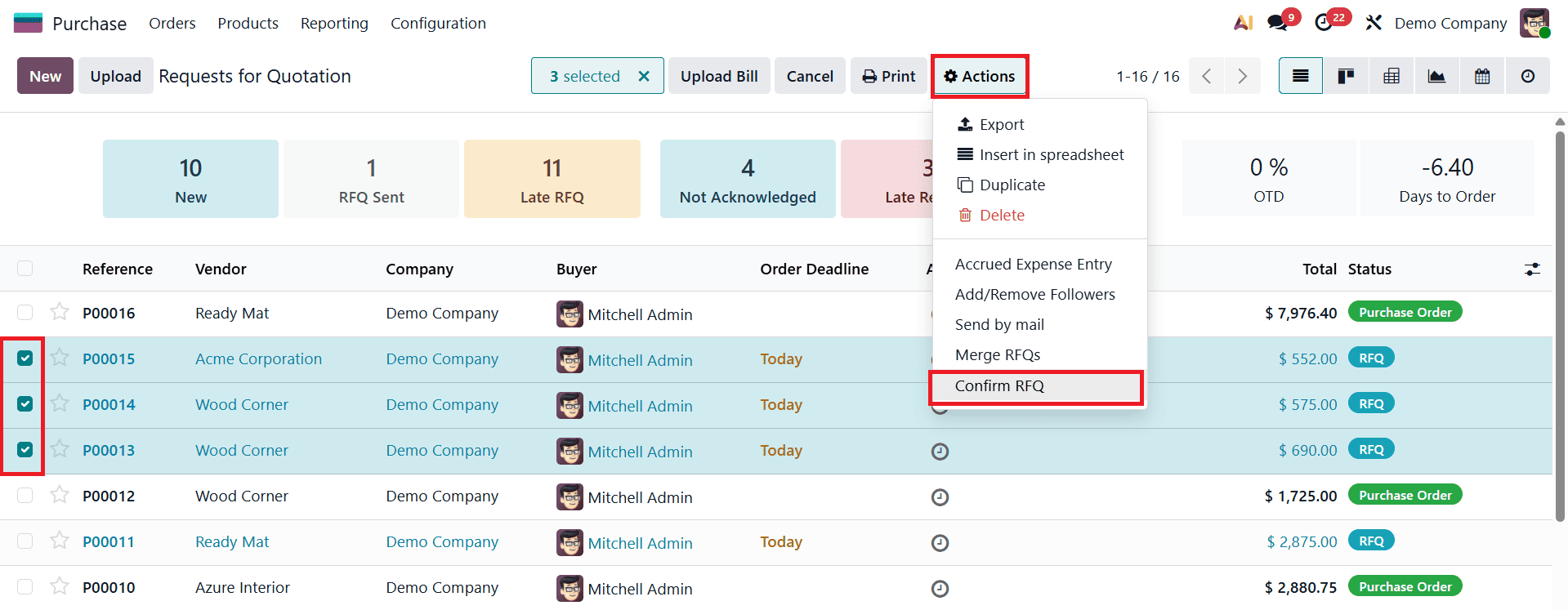Switch to calendar view
Viewport: 1568px width, 610px height.
(1482, 76)
